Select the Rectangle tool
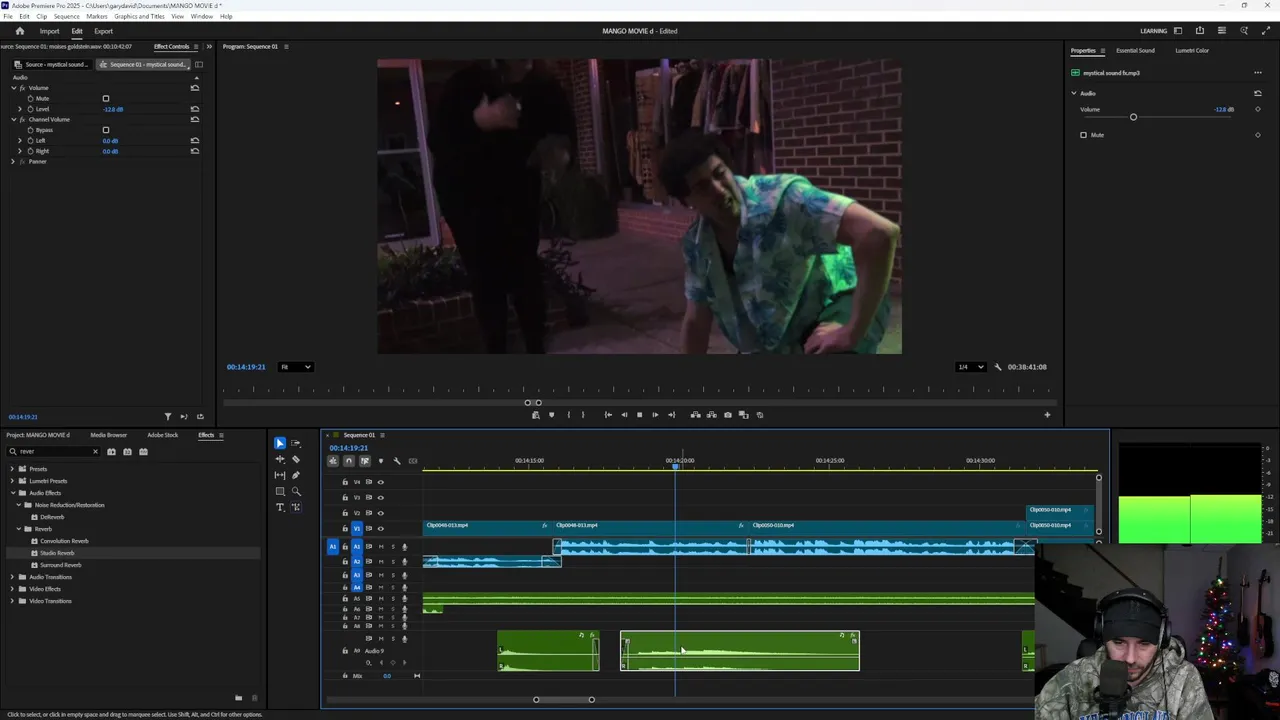This screenshot has width=1280, height=720. click(280, 491)
